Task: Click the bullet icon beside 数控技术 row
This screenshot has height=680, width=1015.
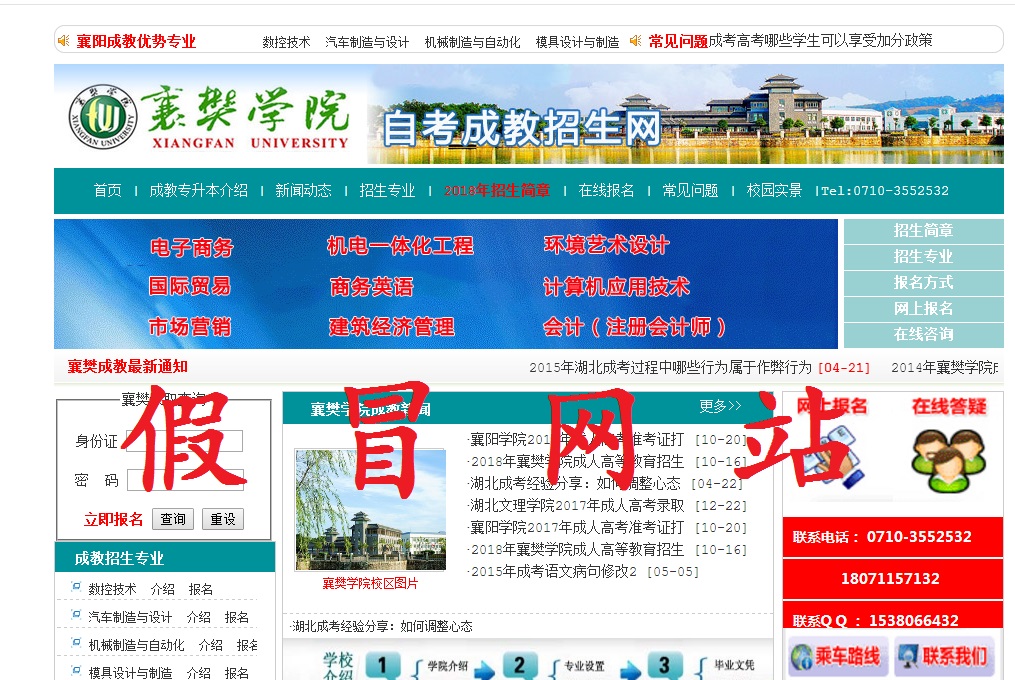Action: [76, 587]
